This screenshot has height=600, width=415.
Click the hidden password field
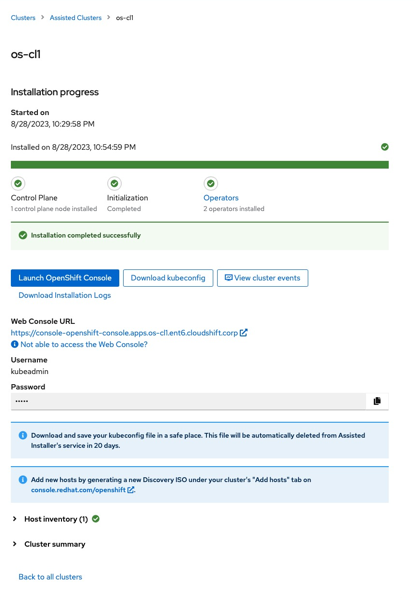point(188,401)
